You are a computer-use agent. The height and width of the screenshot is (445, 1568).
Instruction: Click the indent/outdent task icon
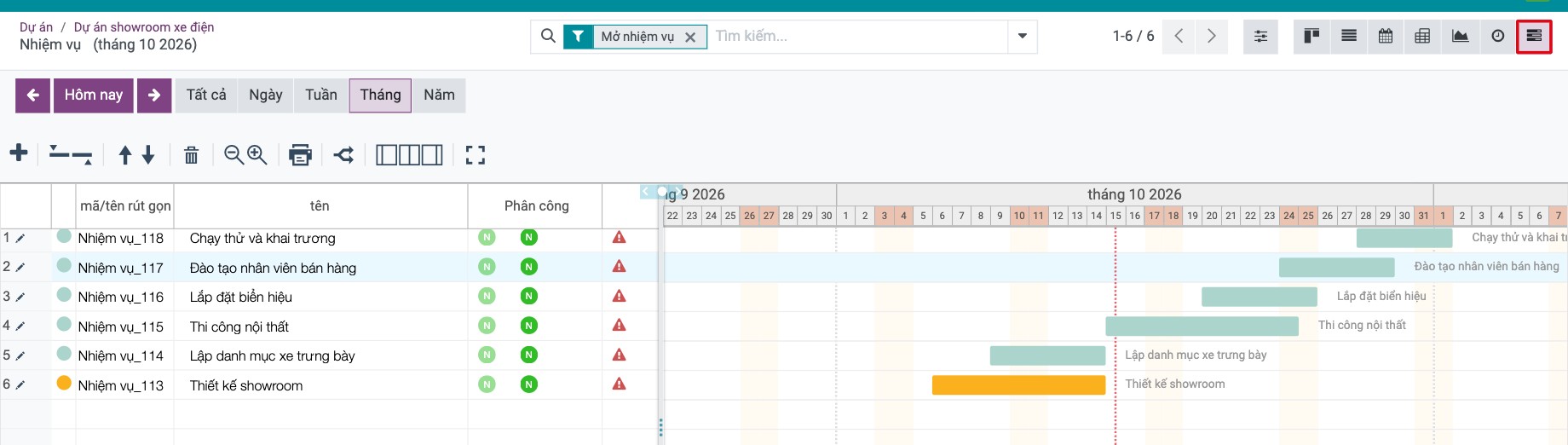click(71, 154)
